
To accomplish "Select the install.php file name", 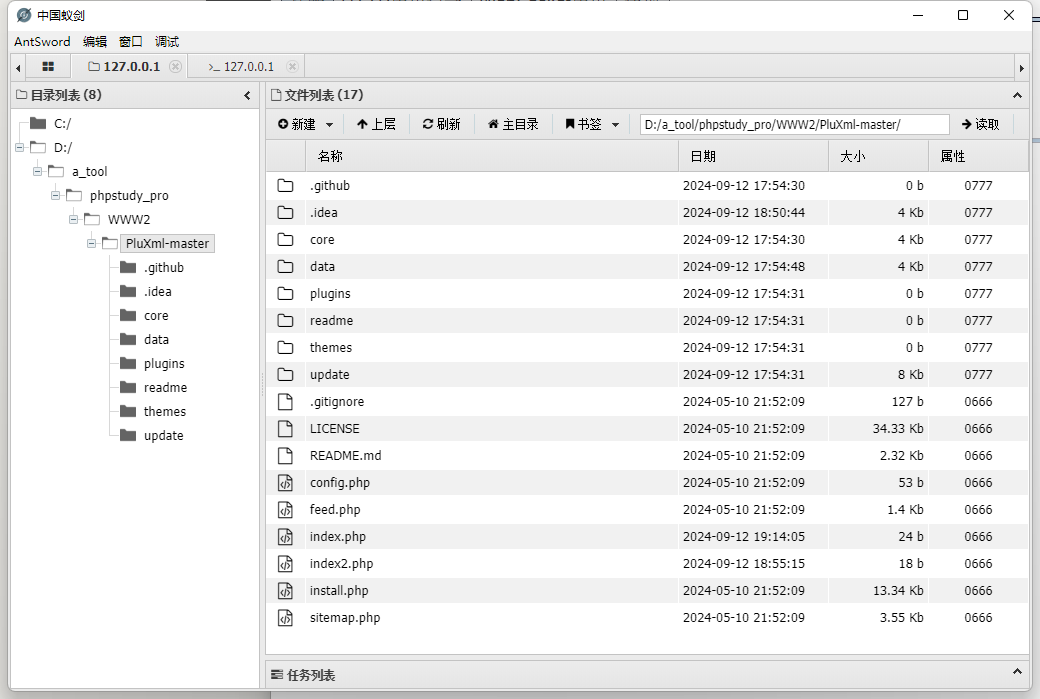I will (339, 590).
